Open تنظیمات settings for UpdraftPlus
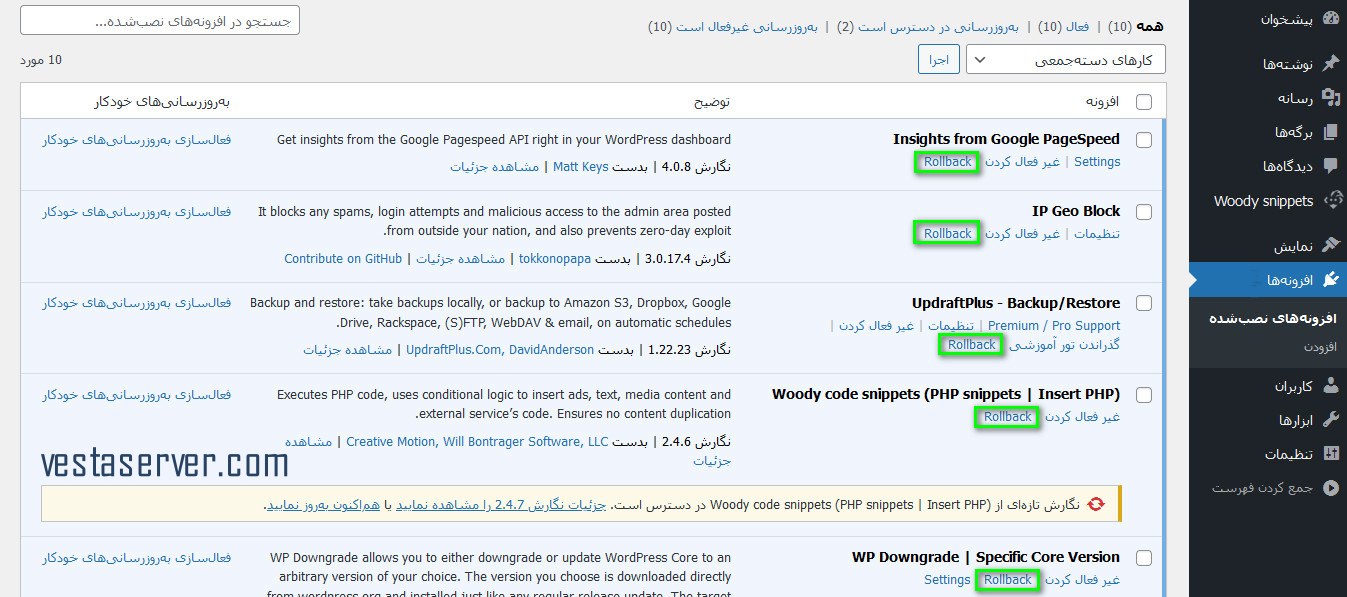This screenshot has height=597, width=1347. click(951, 326)
